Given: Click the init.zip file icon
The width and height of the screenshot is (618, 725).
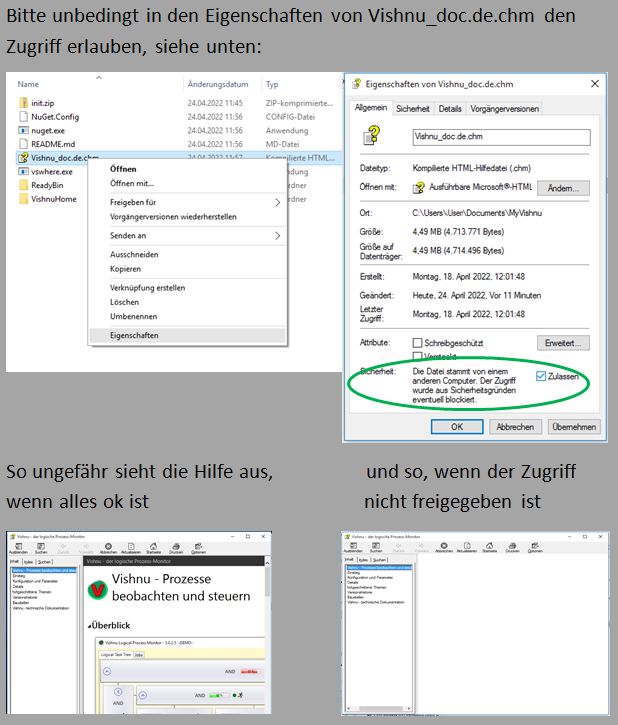Looking at the screenshot, I should 23,103.
